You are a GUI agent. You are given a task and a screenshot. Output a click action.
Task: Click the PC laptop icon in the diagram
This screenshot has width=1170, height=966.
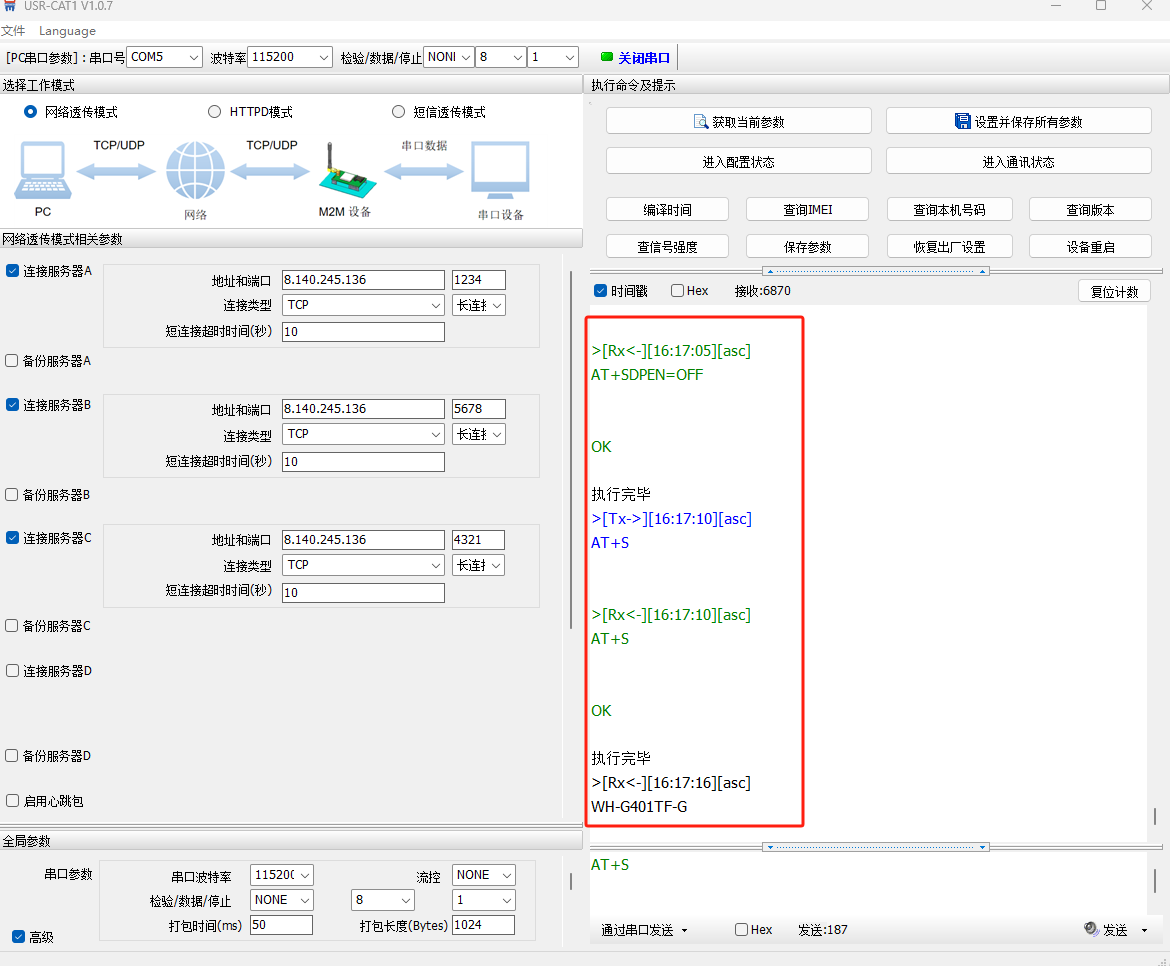tap(42, 170)
